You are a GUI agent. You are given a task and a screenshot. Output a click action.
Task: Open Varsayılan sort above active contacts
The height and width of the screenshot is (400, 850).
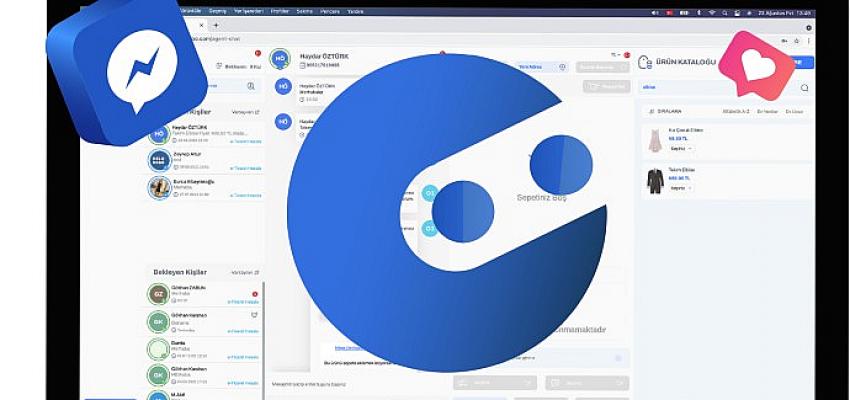click(246, 112)
